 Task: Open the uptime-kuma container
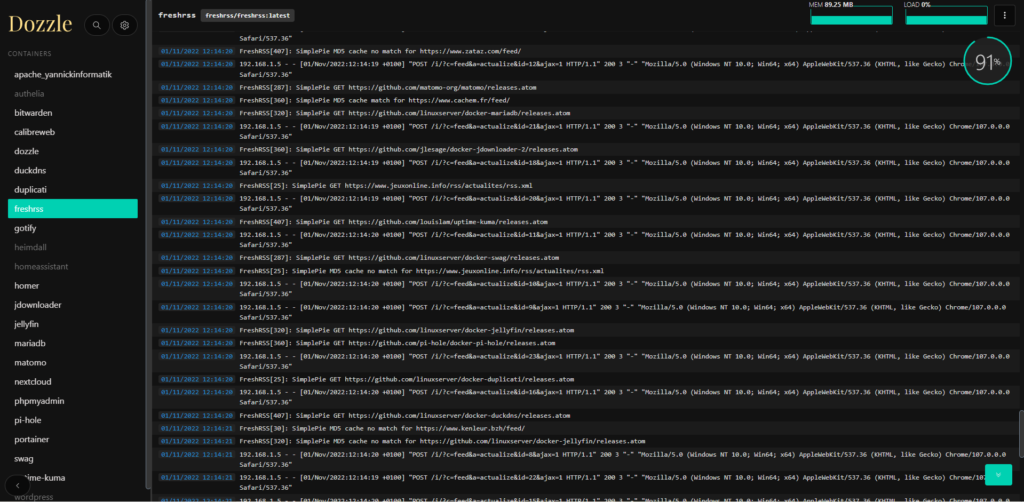tap(46, 477)
